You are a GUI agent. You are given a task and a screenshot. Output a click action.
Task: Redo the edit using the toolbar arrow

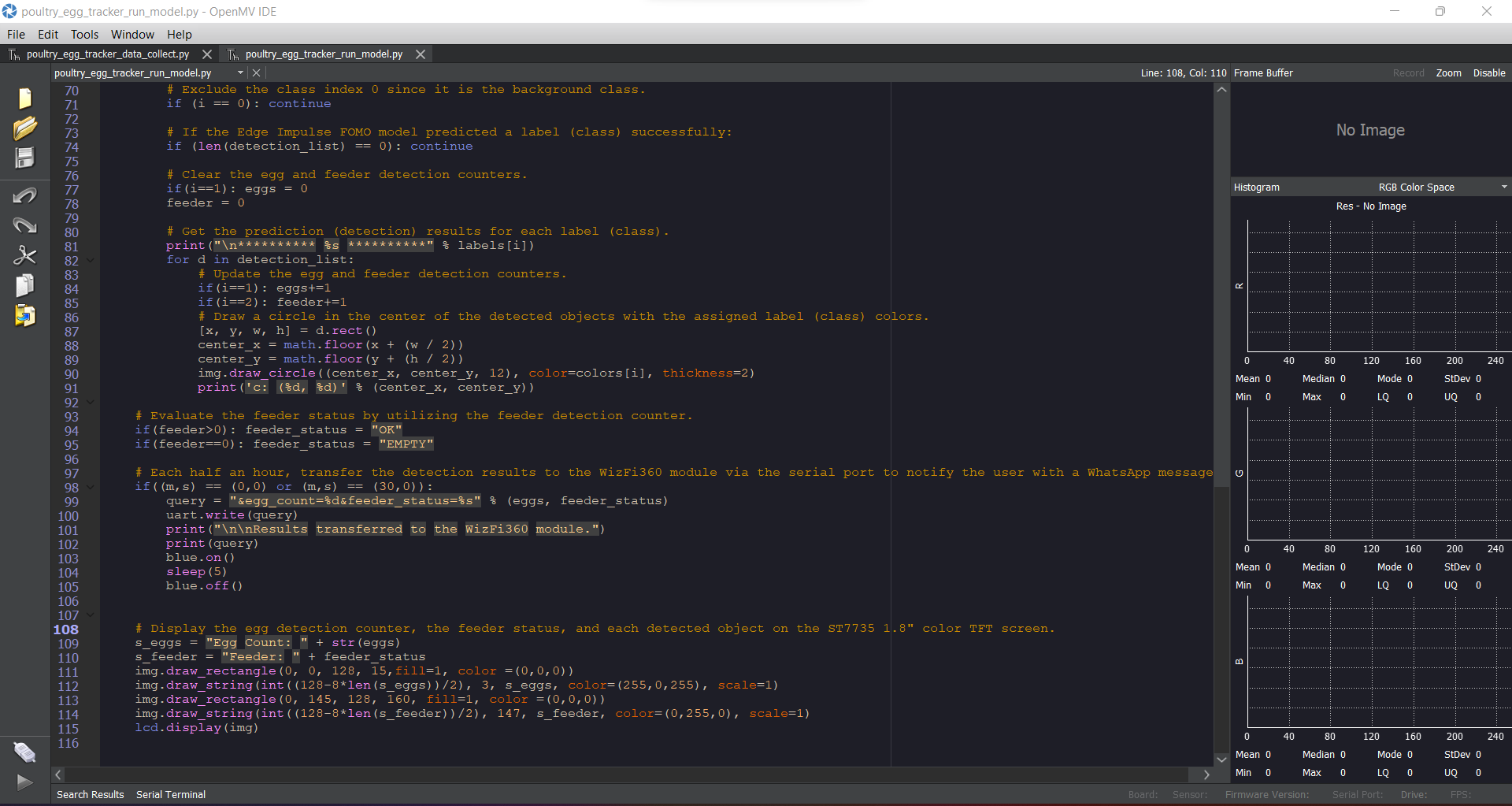24,226
